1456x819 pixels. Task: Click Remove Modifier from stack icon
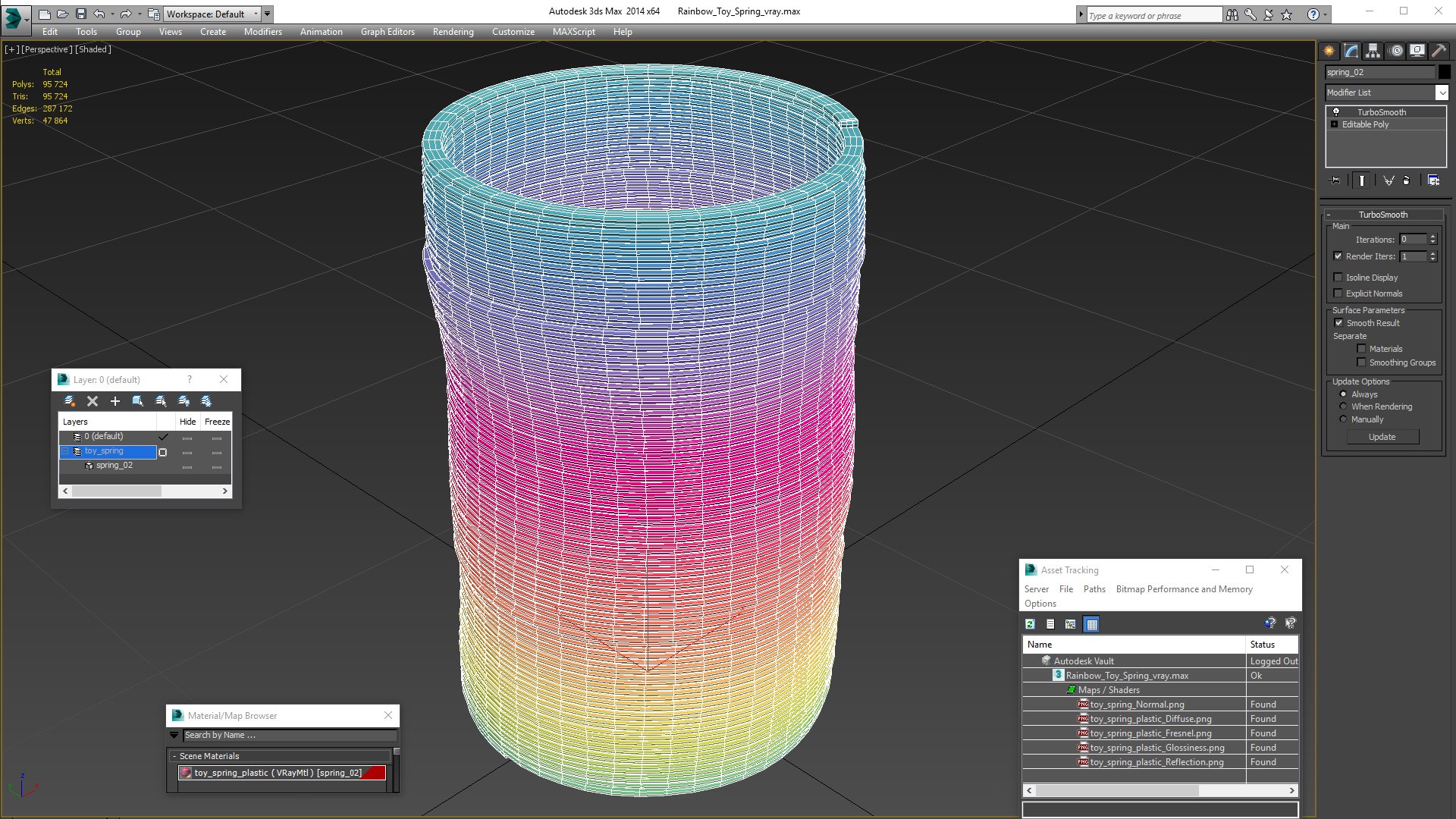[1407, 180]
